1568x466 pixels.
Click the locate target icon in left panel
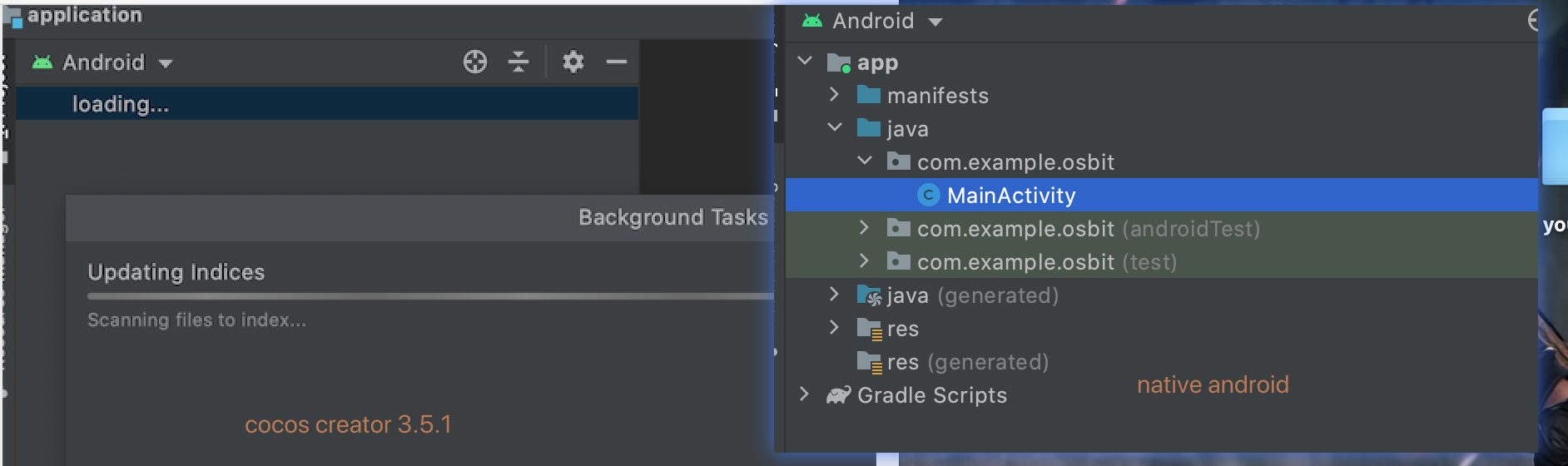474,62
